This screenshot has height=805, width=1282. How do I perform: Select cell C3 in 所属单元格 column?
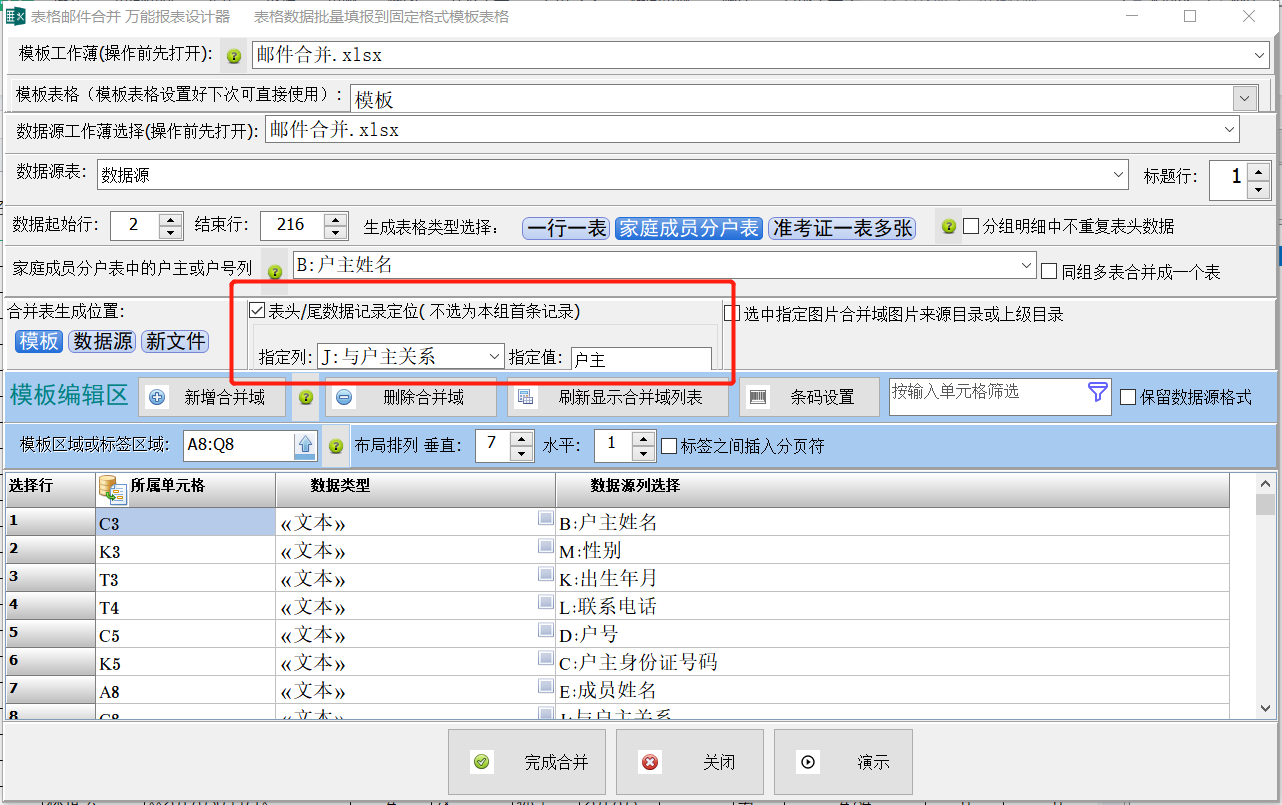[186, 522]
